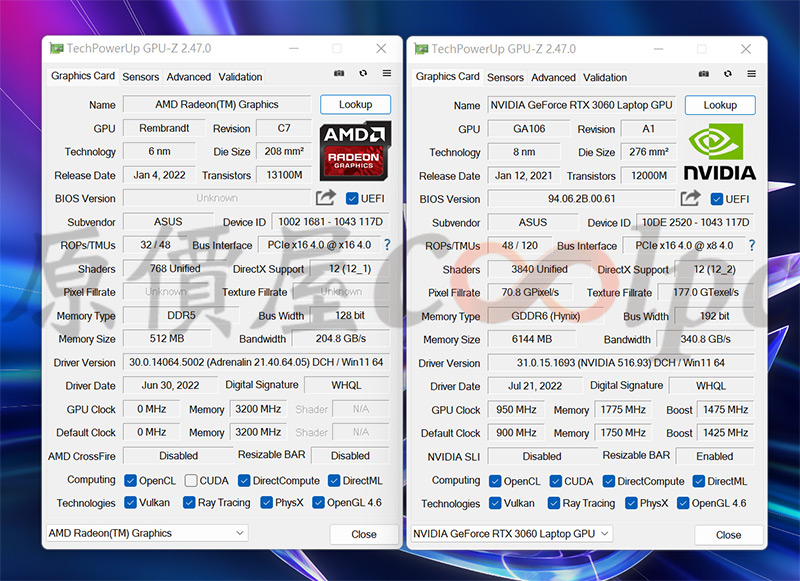Click the screenshot camera icon in AMD window
The height and width of the screenshot is (581, 800).
click(339, 73)
